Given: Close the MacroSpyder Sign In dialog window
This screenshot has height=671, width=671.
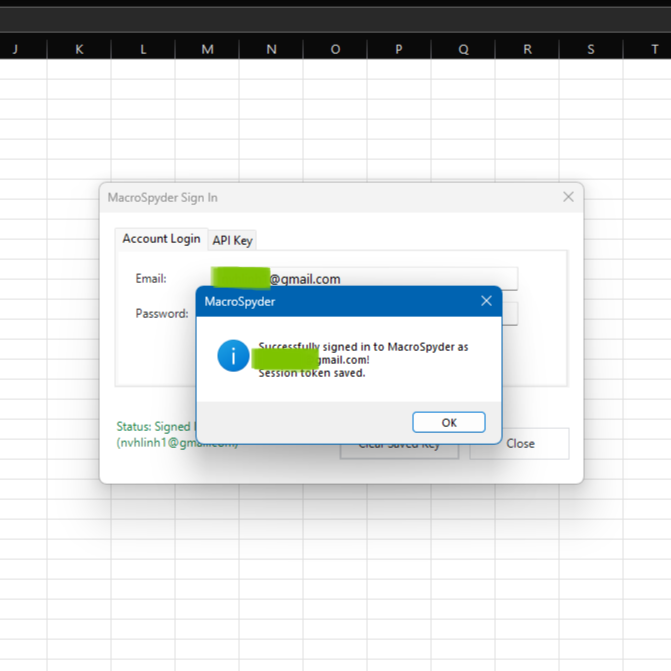Looking at the screenshot, I should 568,197.
